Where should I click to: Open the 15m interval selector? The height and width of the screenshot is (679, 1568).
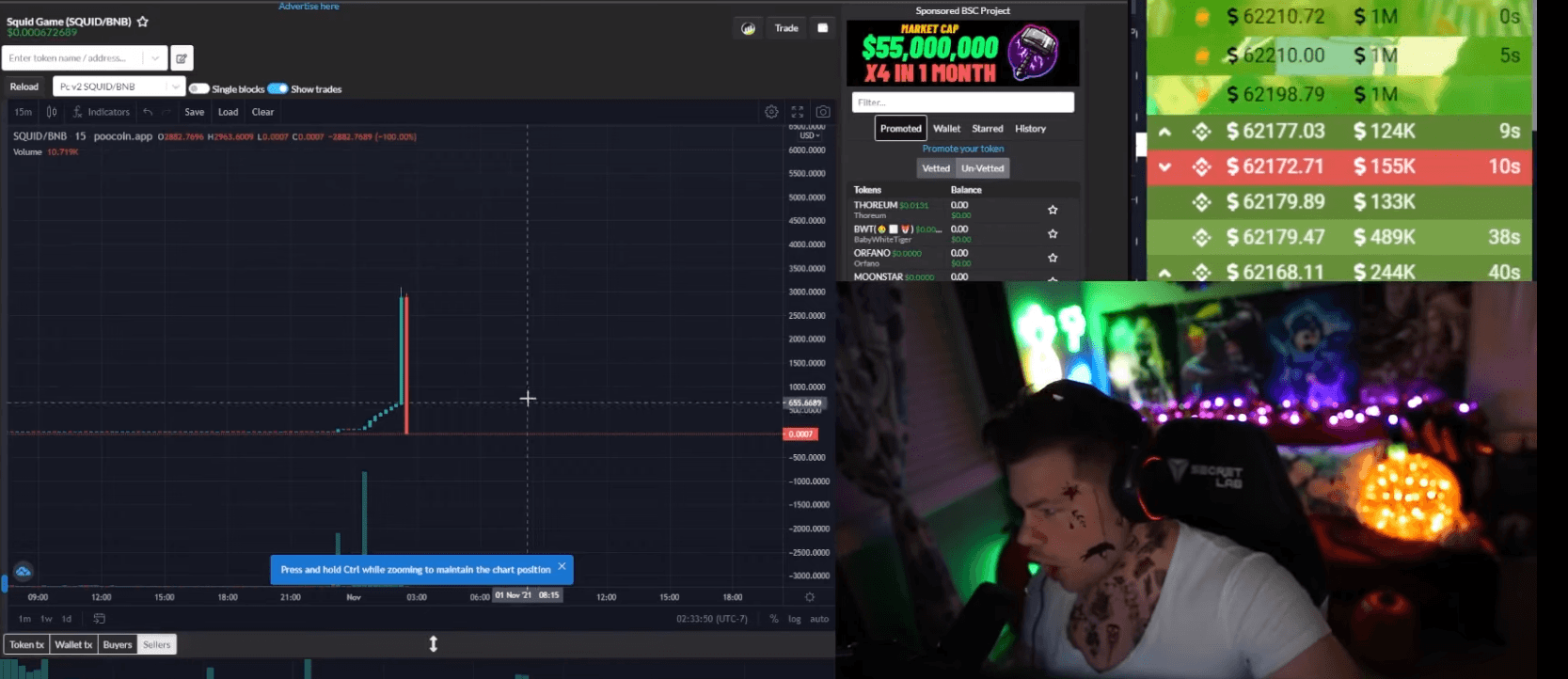pyautogui.click(x=23, y=112)
